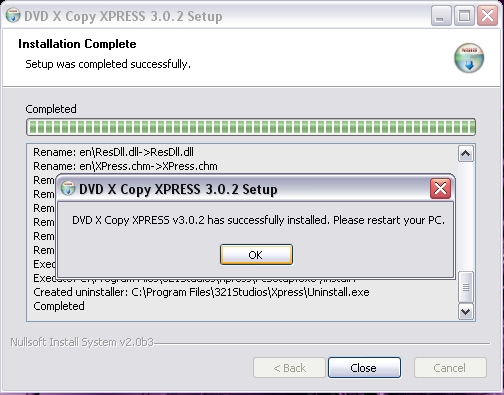Click the popup dialog's title bar icon
Image resolution: width=504 pixels, height=395 pixels.
(68, 189)
